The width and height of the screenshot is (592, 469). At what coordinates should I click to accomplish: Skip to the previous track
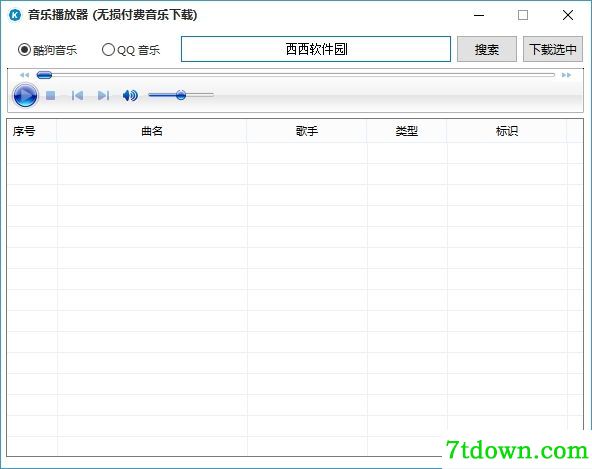(x=77, y=96)
